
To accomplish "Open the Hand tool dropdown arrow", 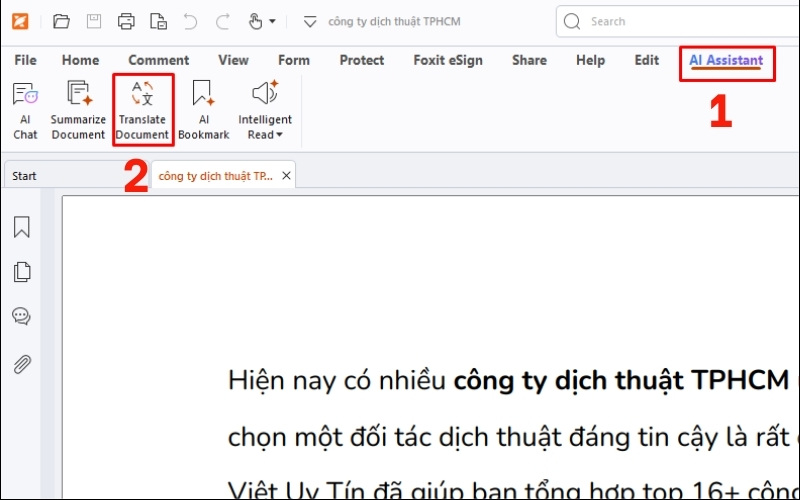I will (x=272, y=21).
